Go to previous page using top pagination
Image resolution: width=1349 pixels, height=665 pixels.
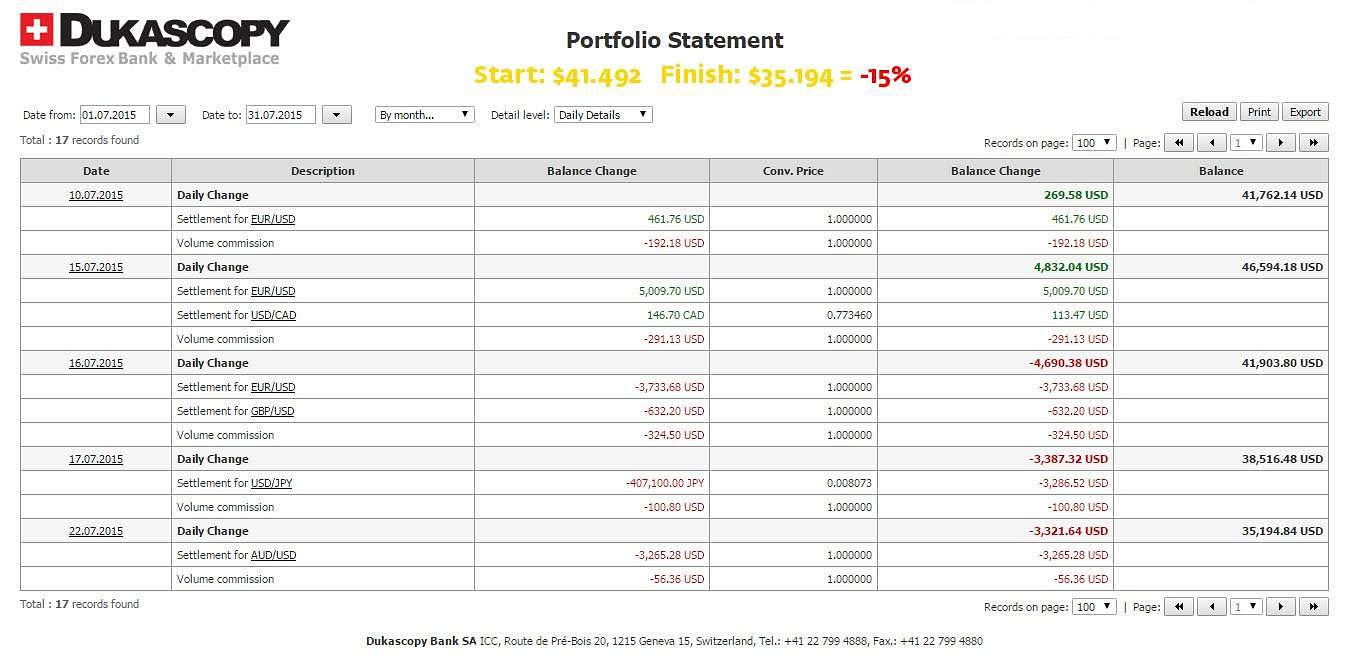click(1212, 143)
